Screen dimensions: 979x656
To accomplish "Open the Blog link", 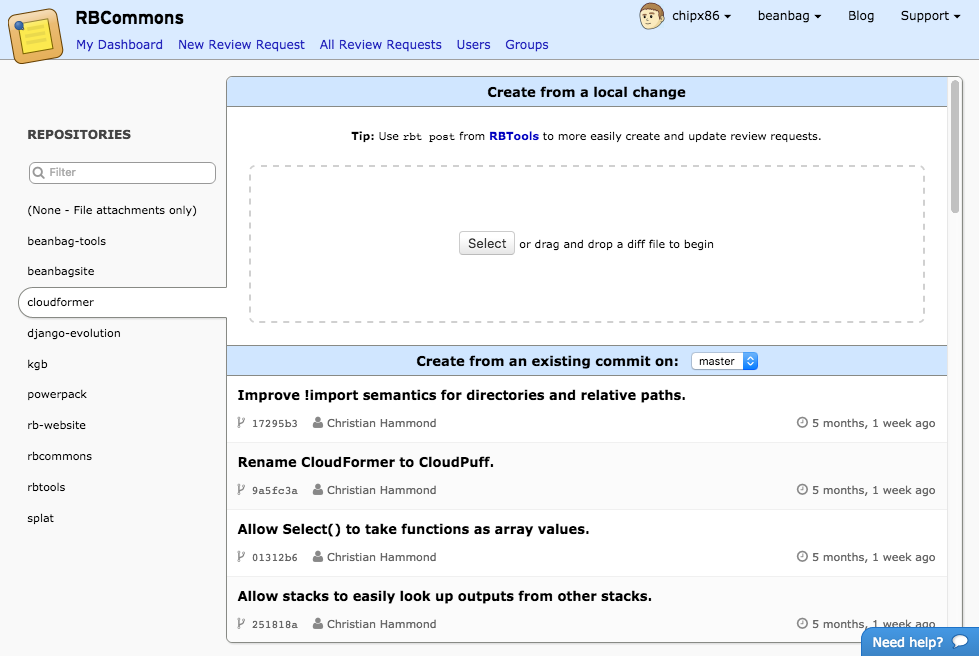I will pyautogui.click(x=861, y=16).
